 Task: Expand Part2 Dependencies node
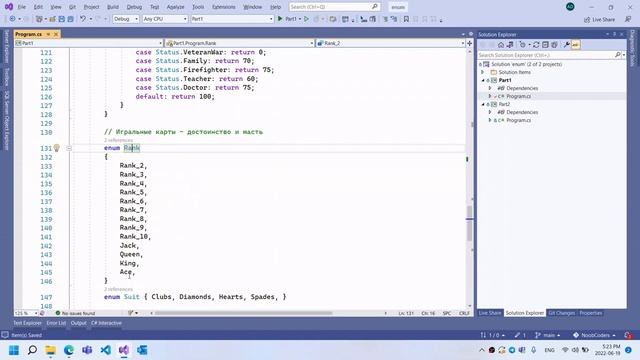point(490,112)
